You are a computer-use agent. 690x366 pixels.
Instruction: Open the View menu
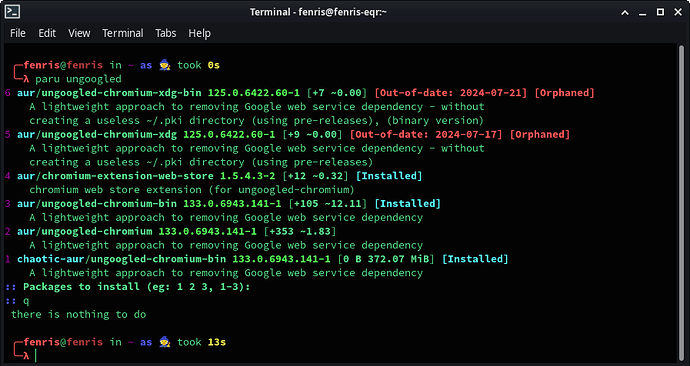[79, 33]
